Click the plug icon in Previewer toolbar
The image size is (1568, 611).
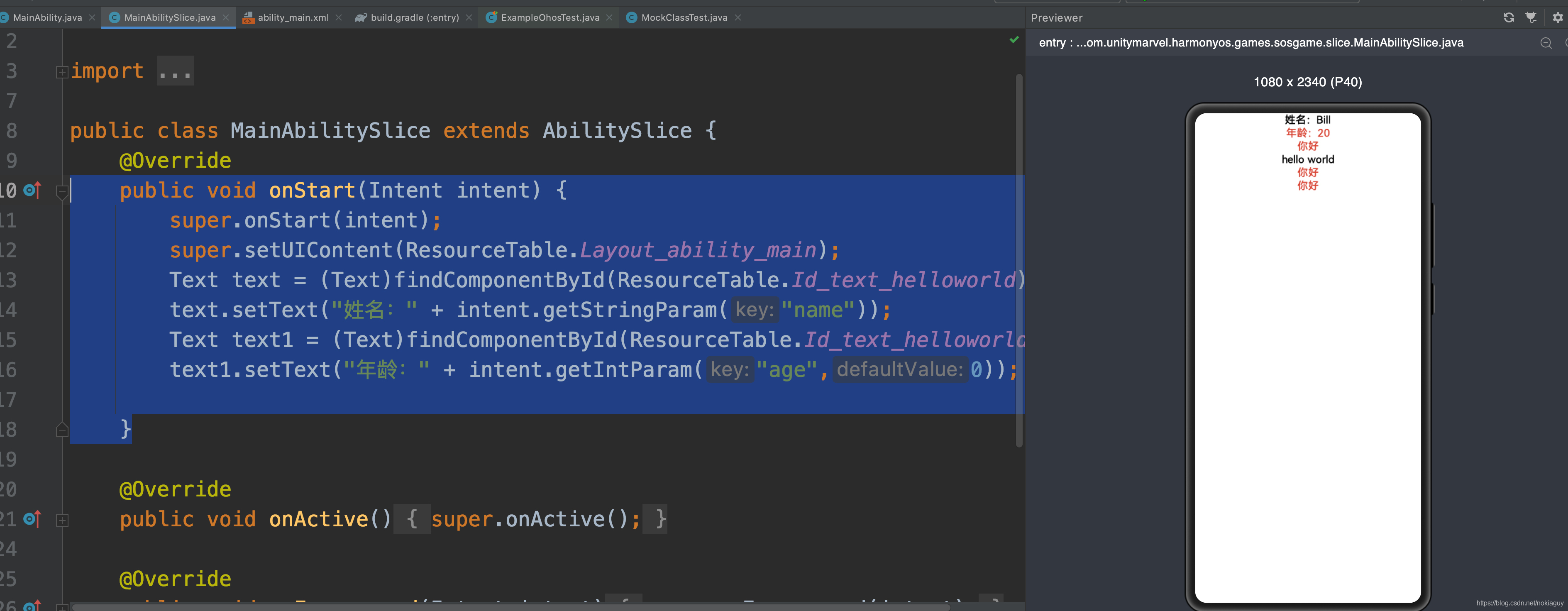pyautogui.click(x=1531, y=18)
